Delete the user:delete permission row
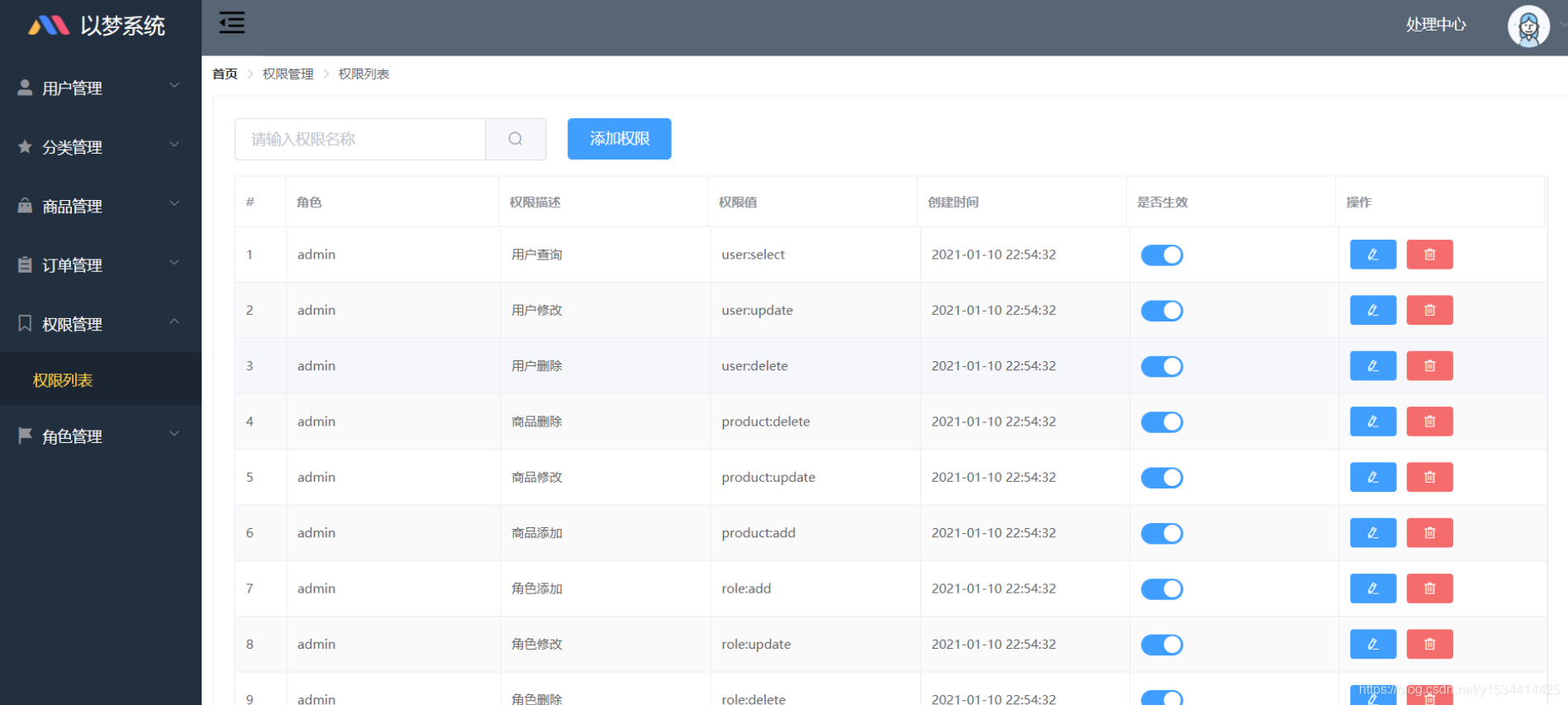The height and width of the screenshot is (705, 1568). pos(1429,365)
